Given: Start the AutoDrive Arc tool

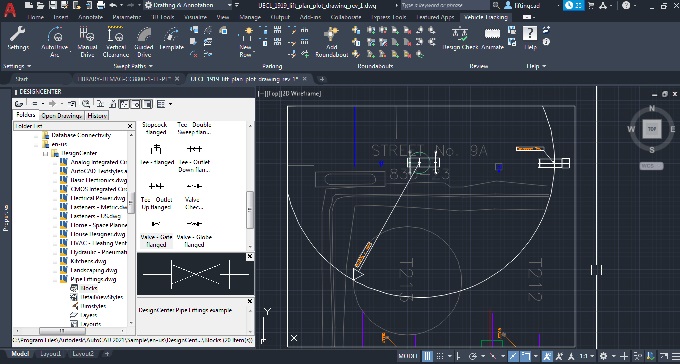Looking at the screenshot, I should 55,41.
